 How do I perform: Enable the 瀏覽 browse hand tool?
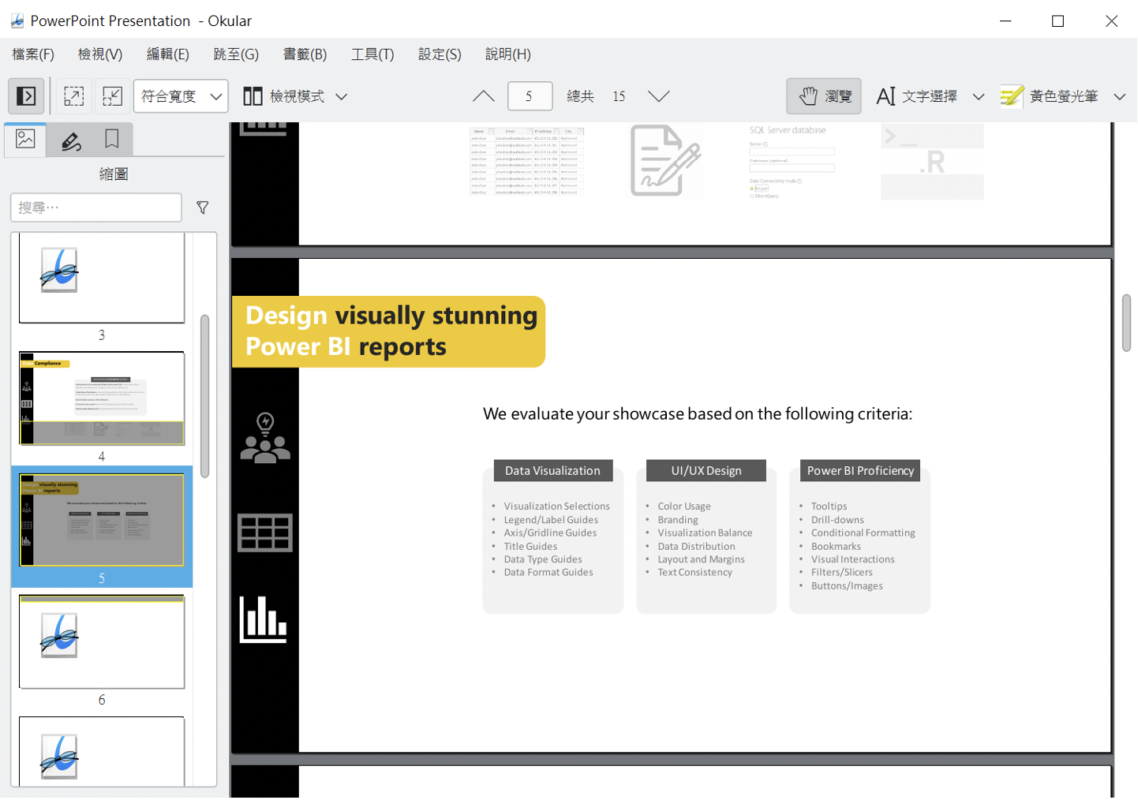click(x=824, y=96)
